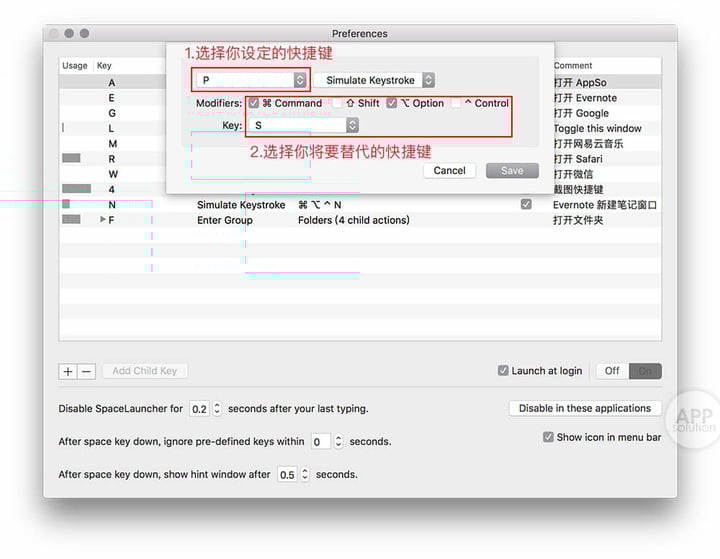This screenshot has width=720, height=559.
Task: Click Disable in these applications button
Action: coord(585,408)
